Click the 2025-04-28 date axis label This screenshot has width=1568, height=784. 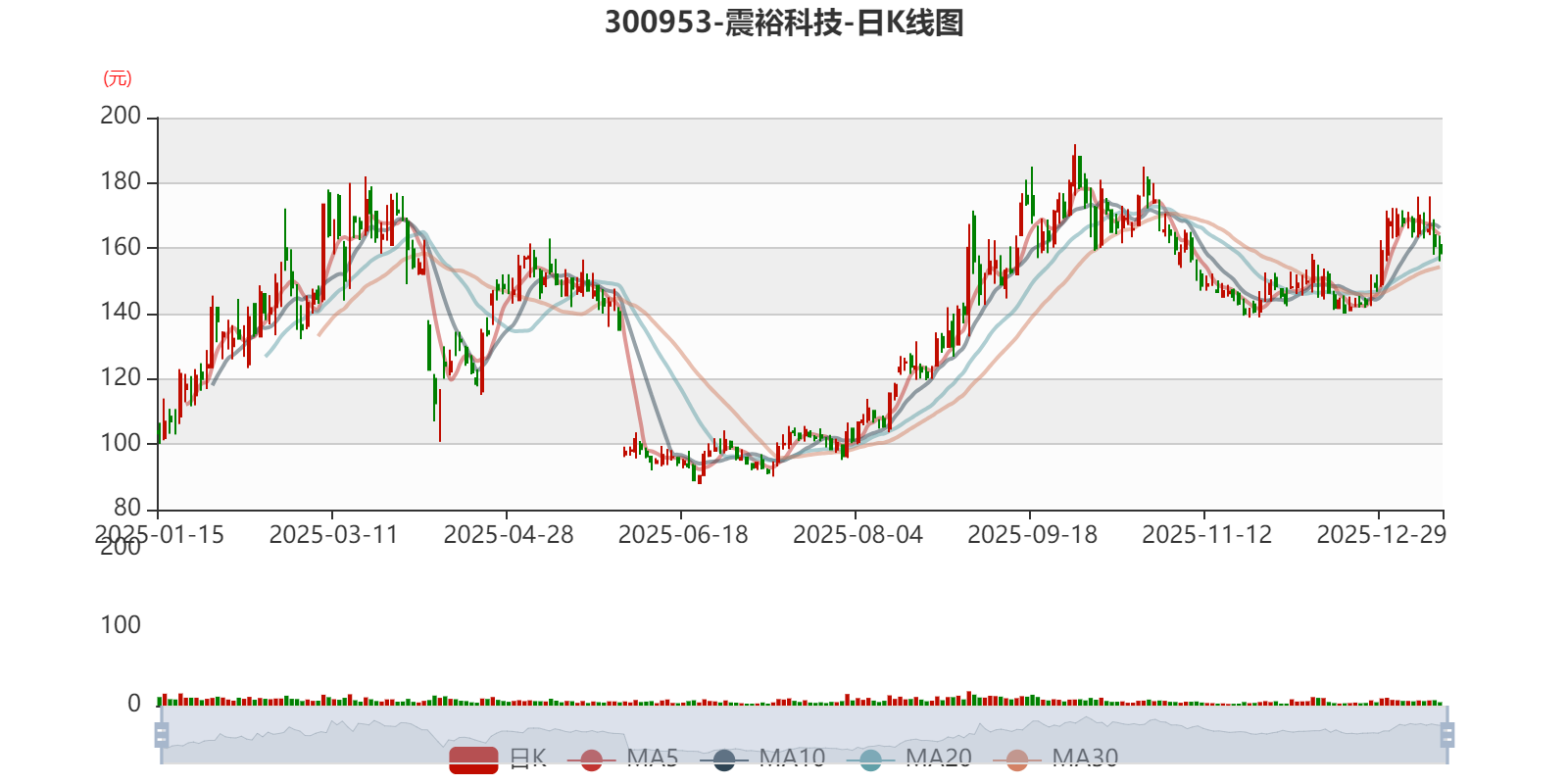[508, 535]
